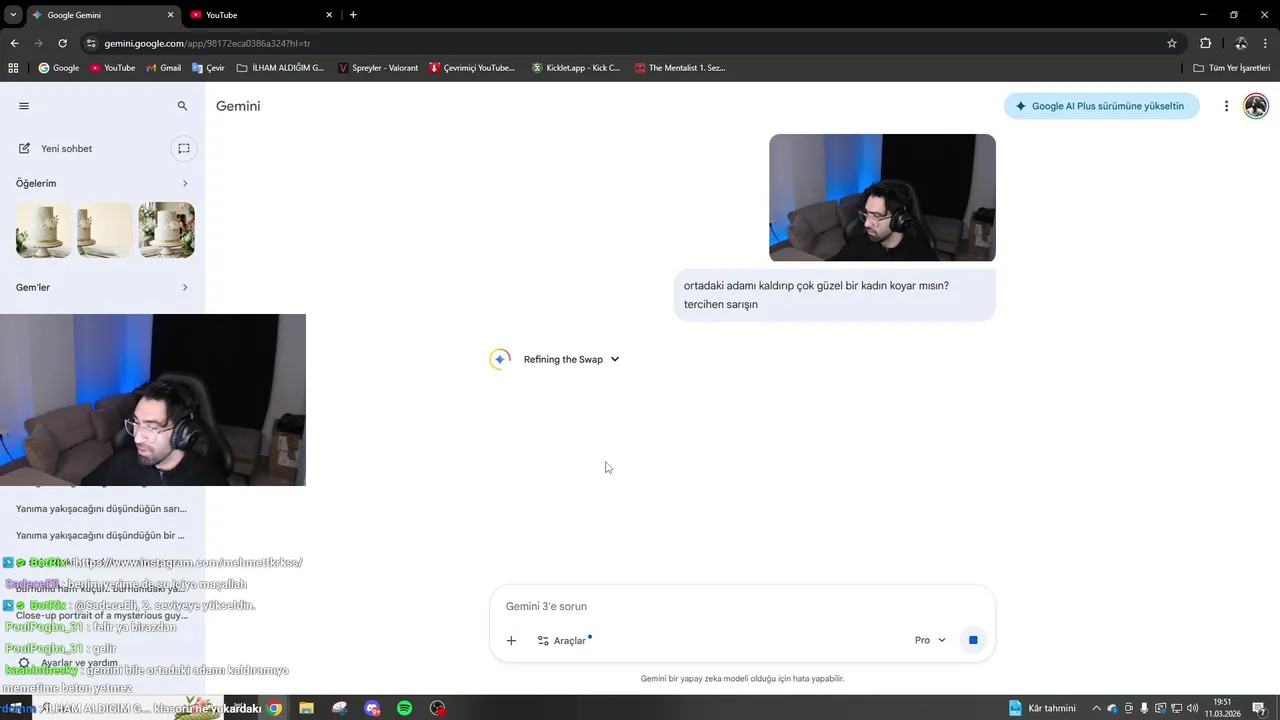Click the search icon in Gemini sidebar
The image size is (1280, 720).
pyautogui.click(x=182, y=106)
